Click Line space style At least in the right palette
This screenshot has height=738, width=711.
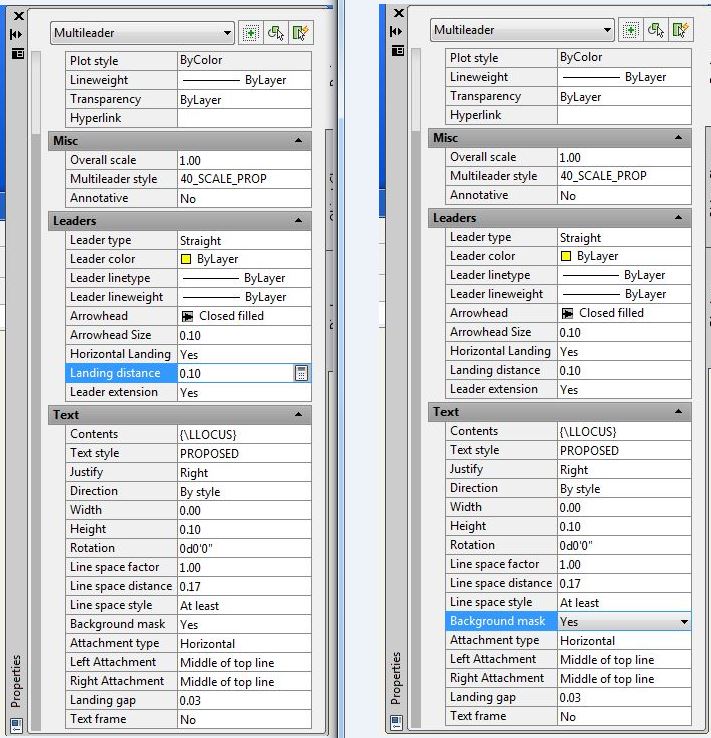(624, 602)
